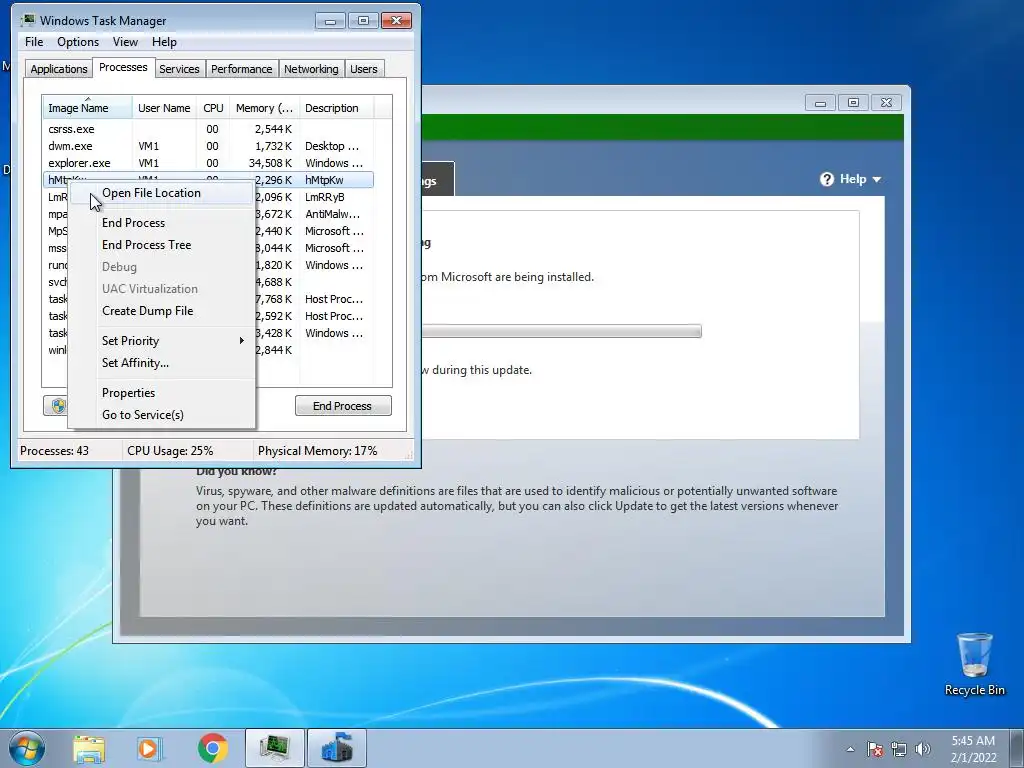Viewport: 1024px width, 768px height.
Task: Open the Help menu in Task Manager
Action: pos(164,42)
